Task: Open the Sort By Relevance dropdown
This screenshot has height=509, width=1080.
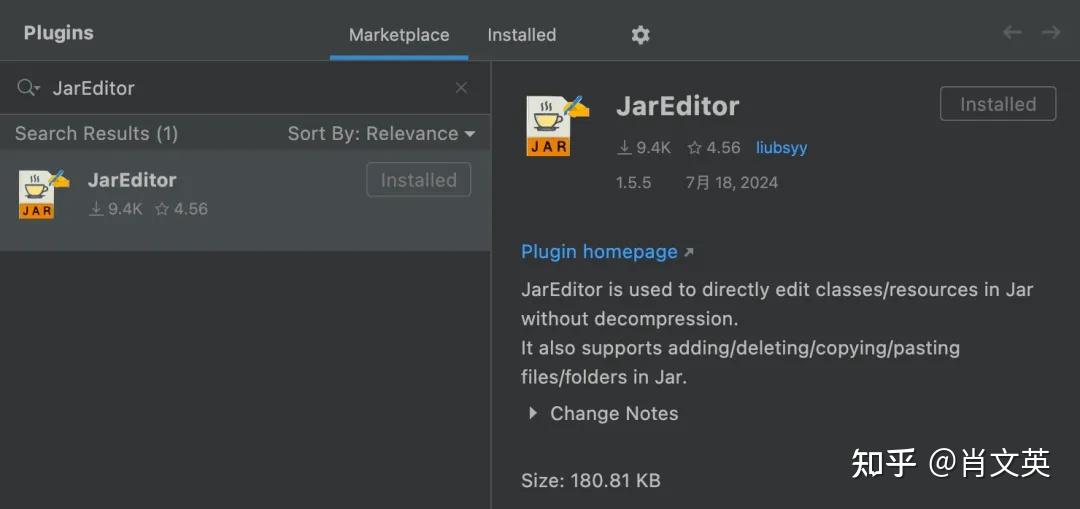Action: pos(381,134)
